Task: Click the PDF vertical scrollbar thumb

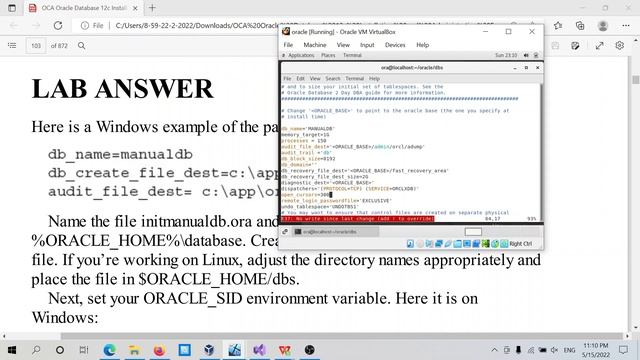Action: (x=636, y=80)
